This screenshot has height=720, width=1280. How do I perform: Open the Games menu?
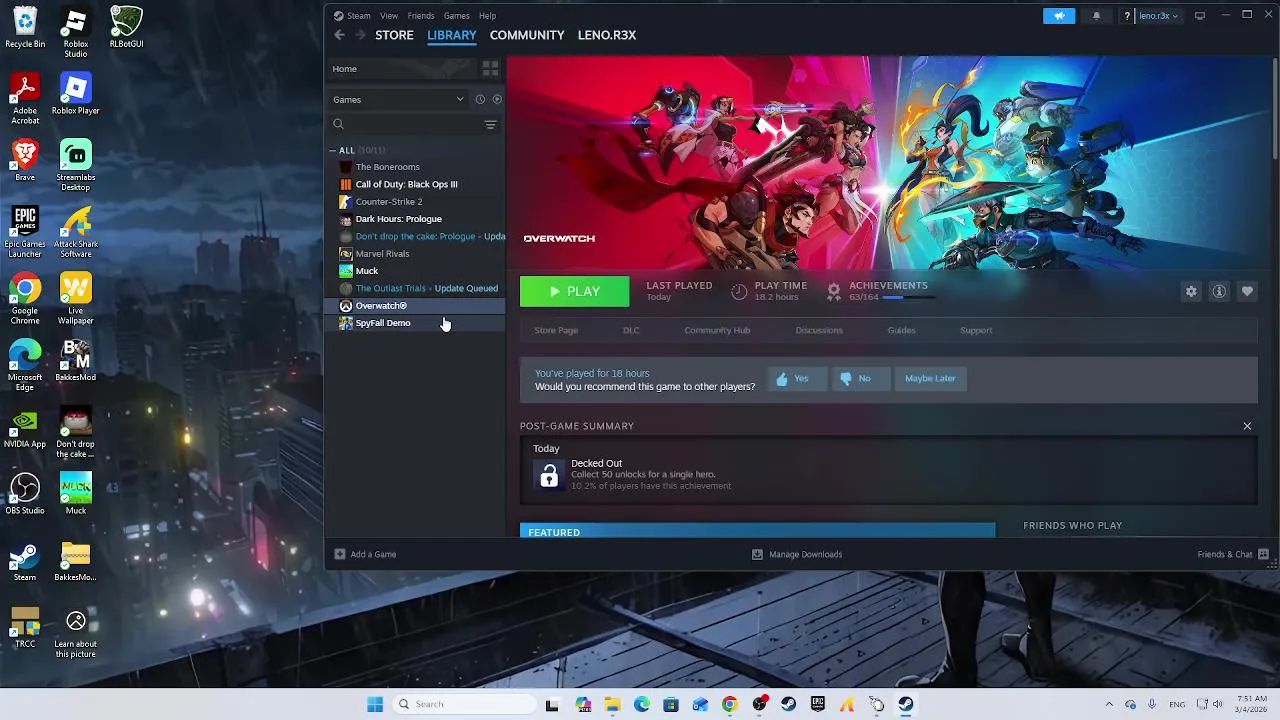pos(456,16)
